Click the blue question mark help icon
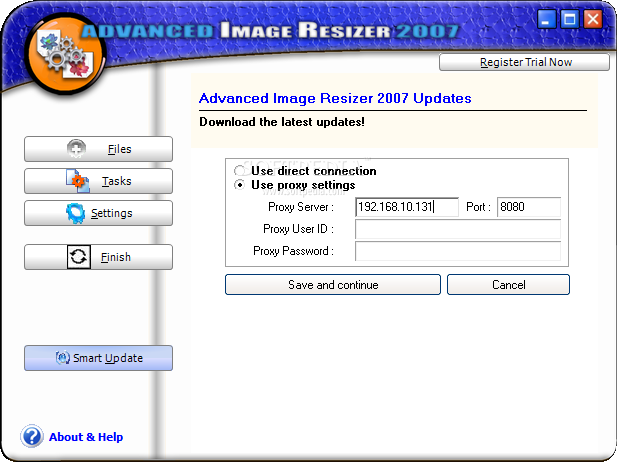The width and height of the screenshot is (617, 462). click(32, 436)
